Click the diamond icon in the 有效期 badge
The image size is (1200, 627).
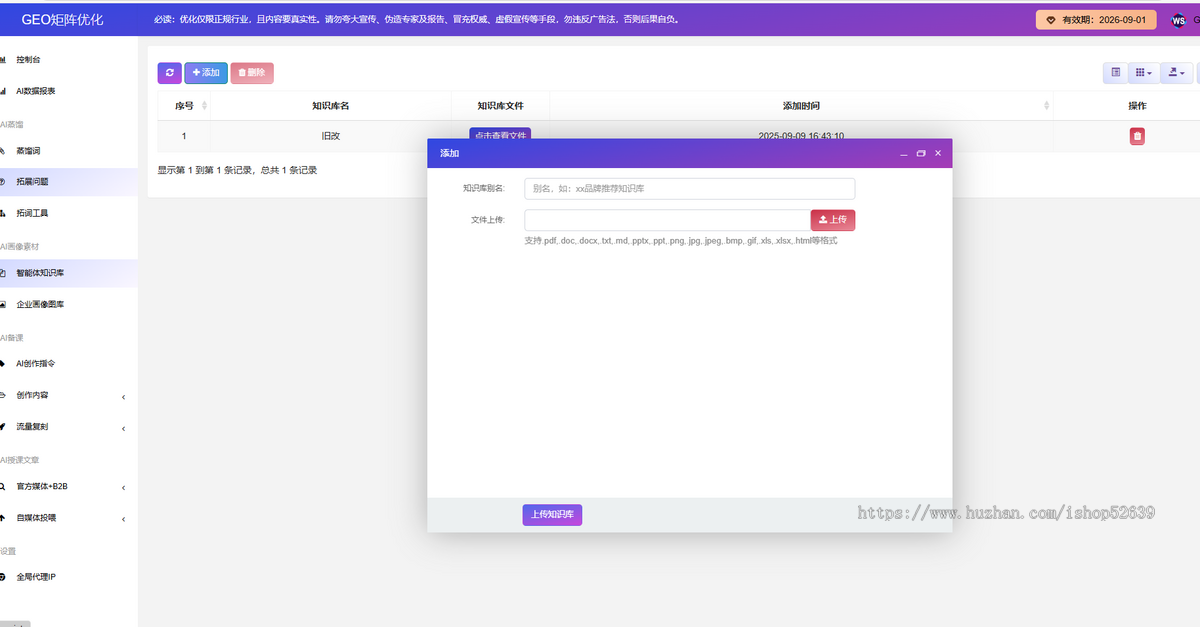point(1051,20)
